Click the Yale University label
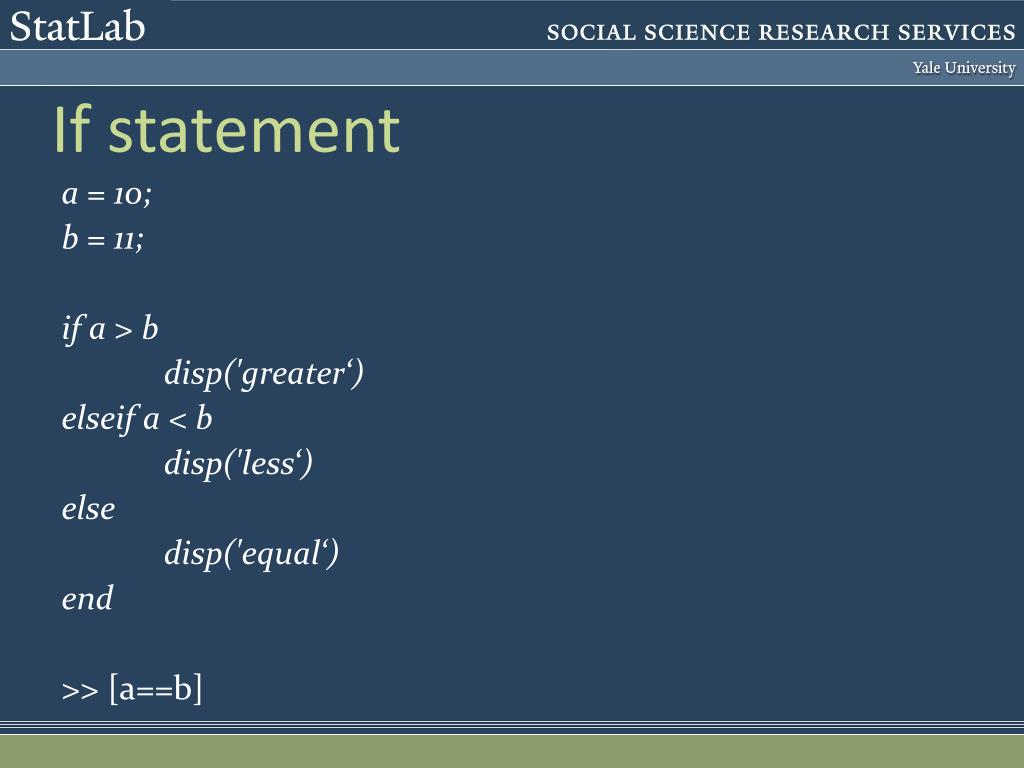The width and height of the screenshot is (1024, 768). (x=964, y=68)
